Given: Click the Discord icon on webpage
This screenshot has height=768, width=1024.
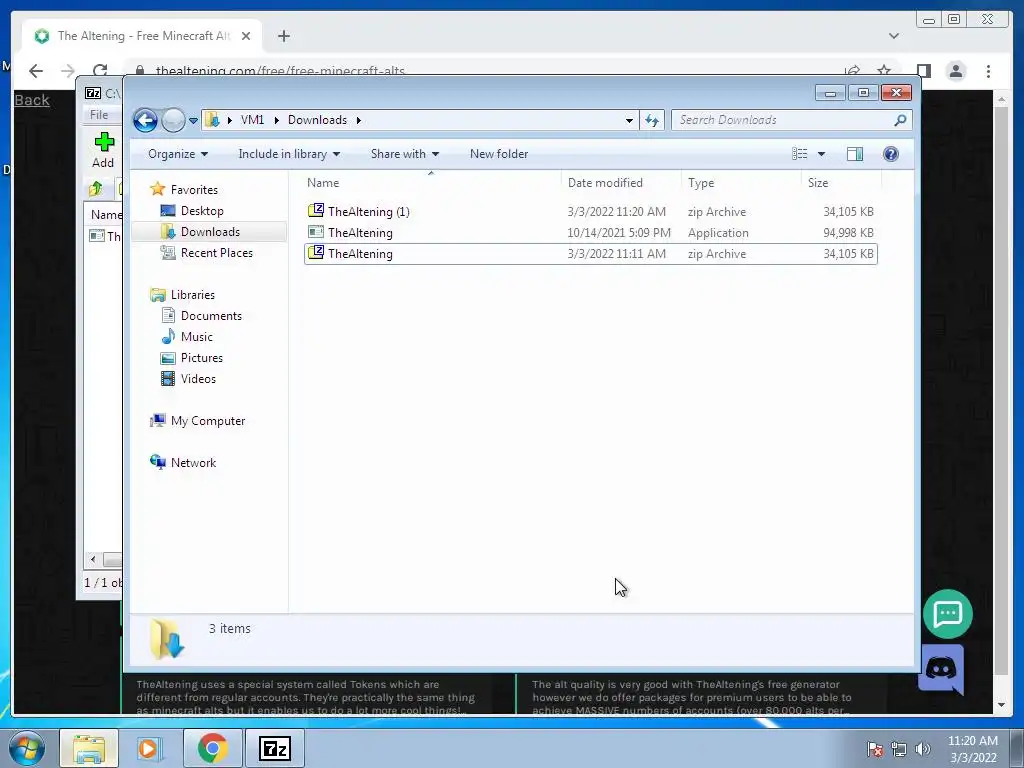Looking at the screenshot, I should [x=941, y=669].
